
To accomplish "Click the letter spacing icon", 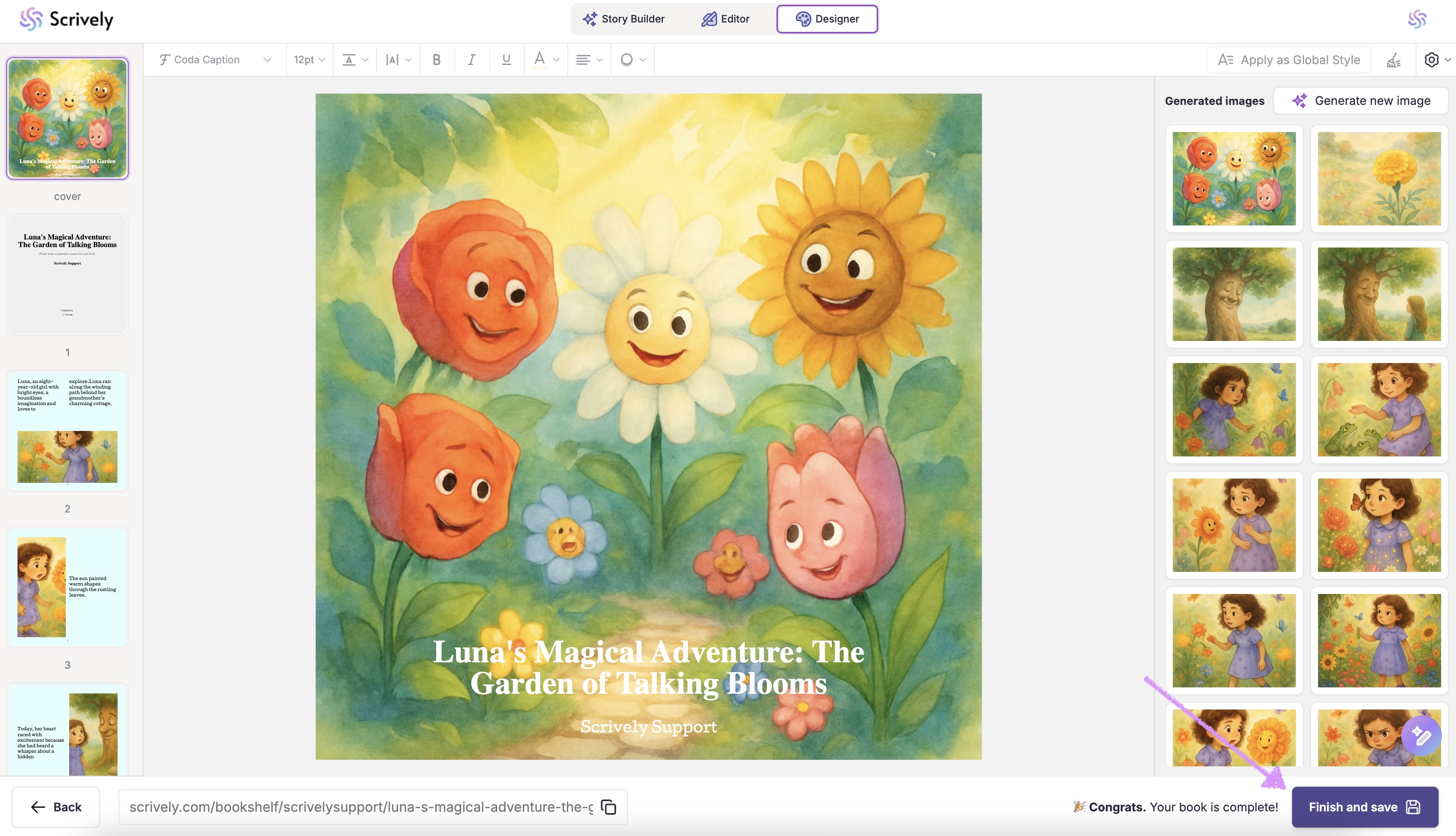I will click(392, 60).
